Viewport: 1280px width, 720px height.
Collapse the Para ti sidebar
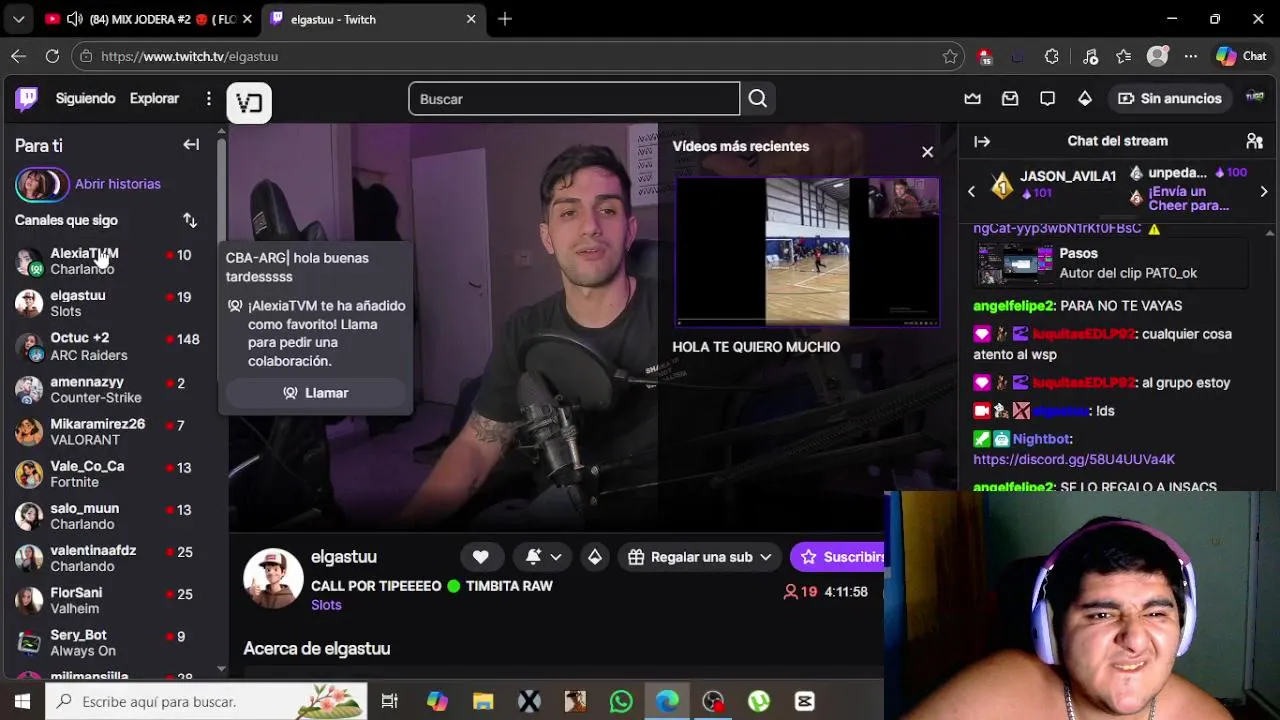pyautogui.click(x=191, y=145)
